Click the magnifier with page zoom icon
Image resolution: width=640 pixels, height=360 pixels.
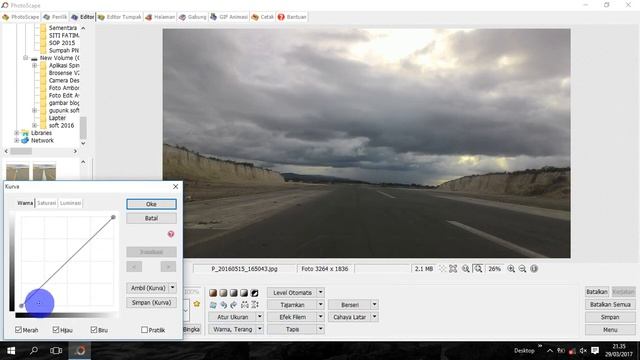465,269
